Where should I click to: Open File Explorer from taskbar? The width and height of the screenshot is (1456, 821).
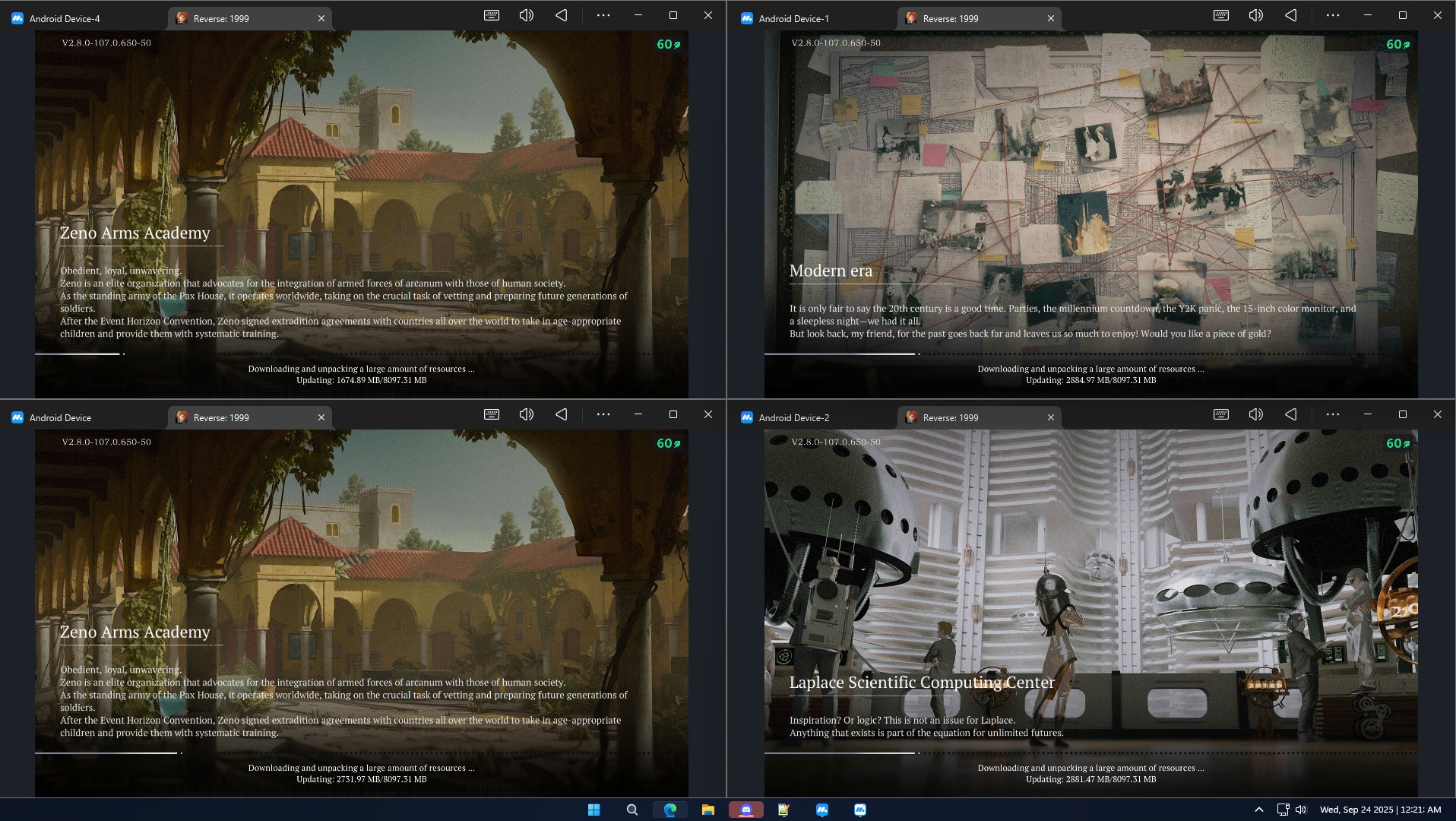708,810
